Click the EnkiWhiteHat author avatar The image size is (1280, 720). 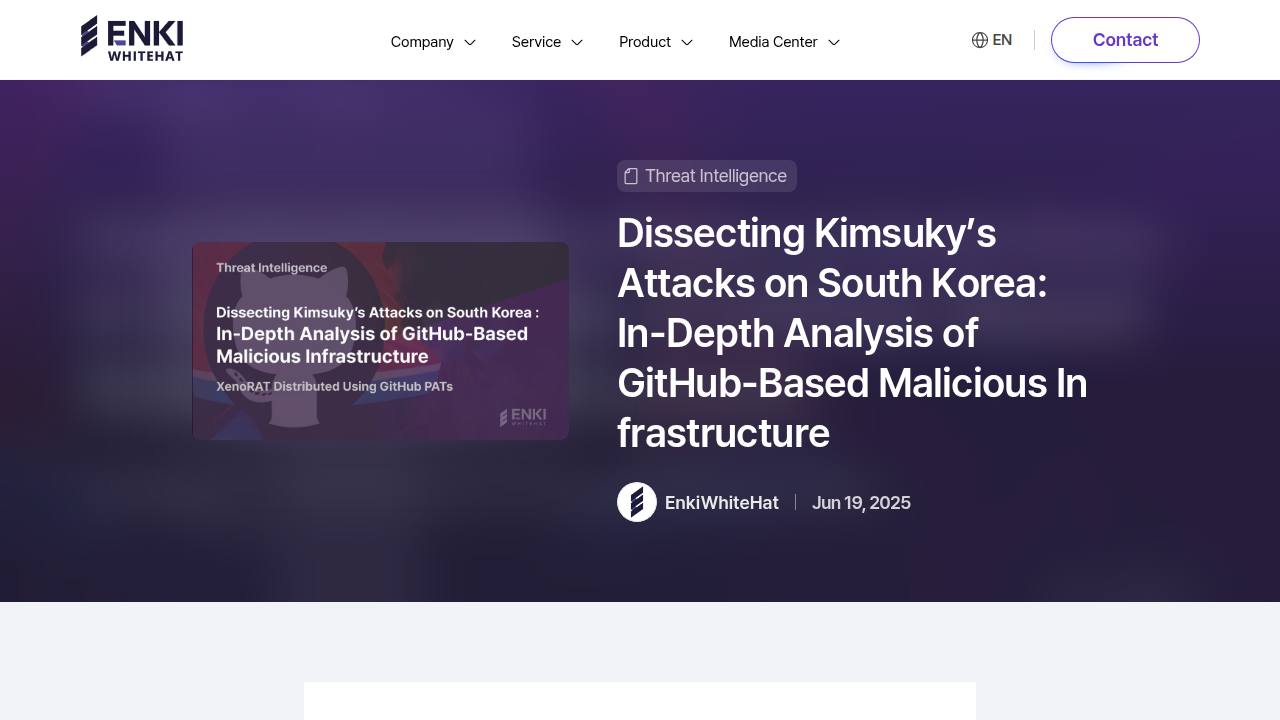[x=637, y=502]
